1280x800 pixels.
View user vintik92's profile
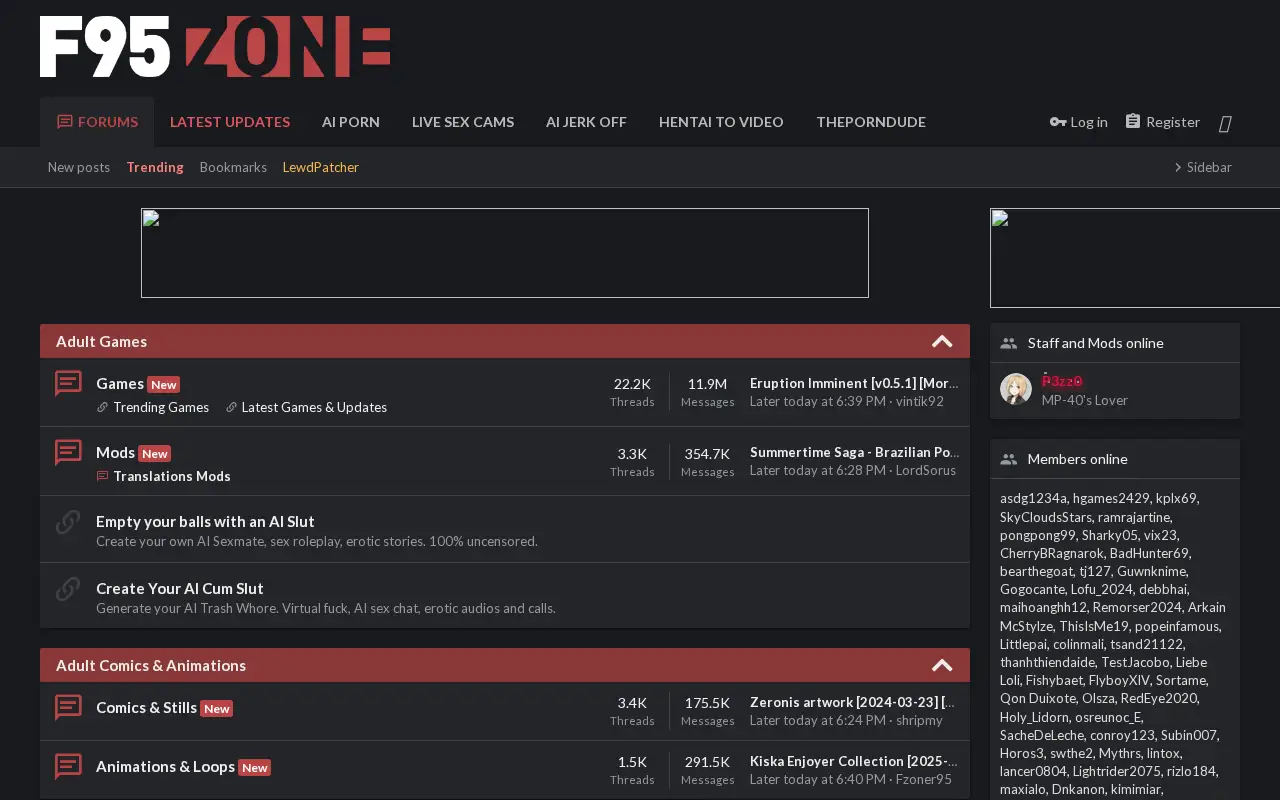coord(920,401)
